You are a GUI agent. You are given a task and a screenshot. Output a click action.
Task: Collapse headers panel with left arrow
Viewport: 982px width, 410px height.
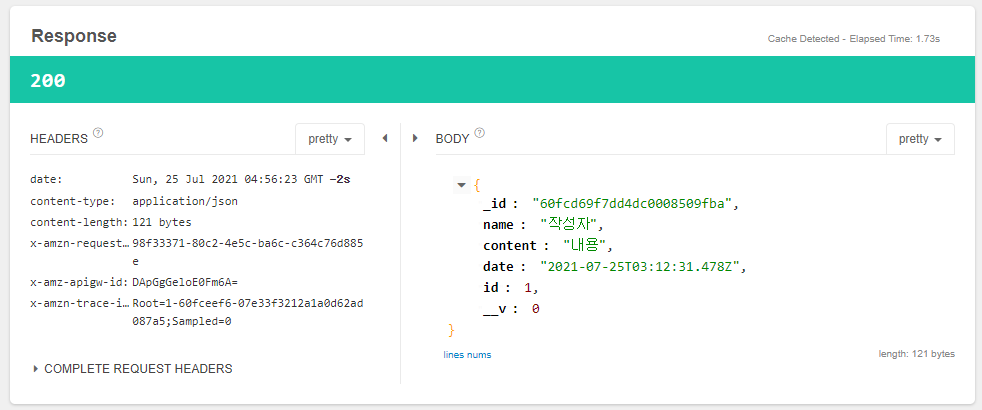384,138
